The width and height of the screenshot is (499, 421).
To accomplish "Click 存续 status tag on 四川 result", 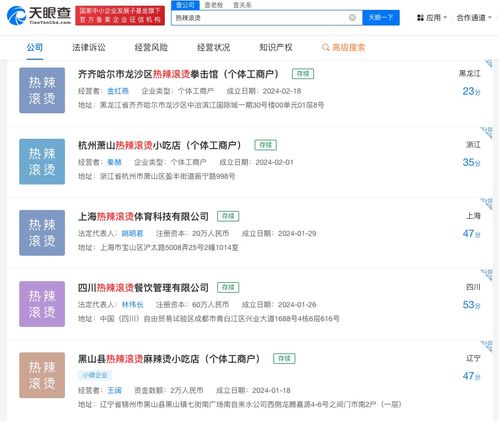I will coord(228,287).
